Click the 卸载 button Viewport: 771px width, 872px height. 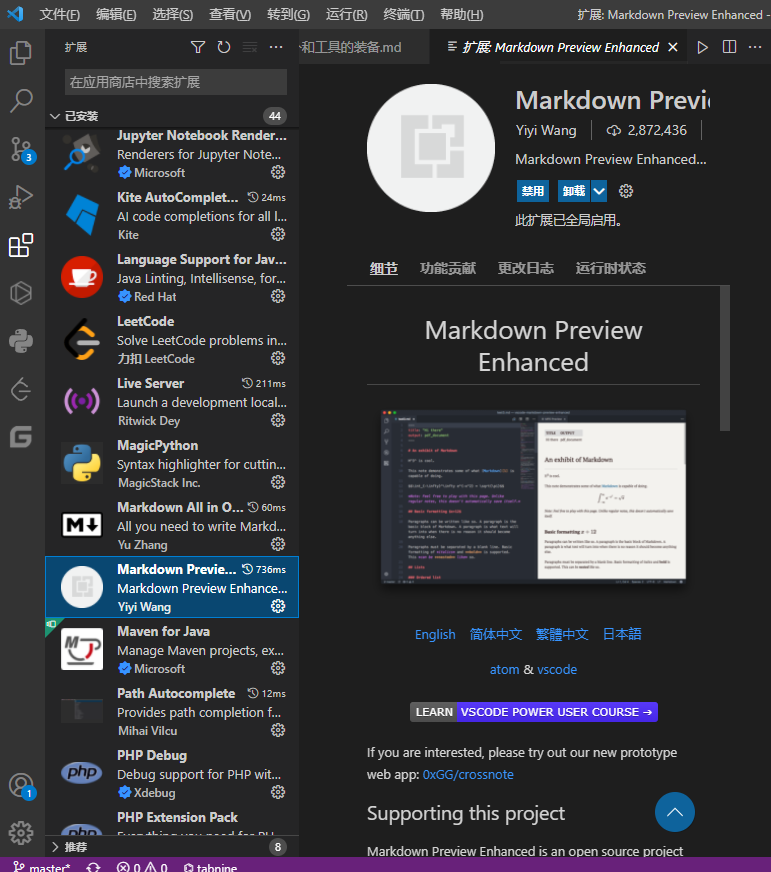(x=574, y=191)
